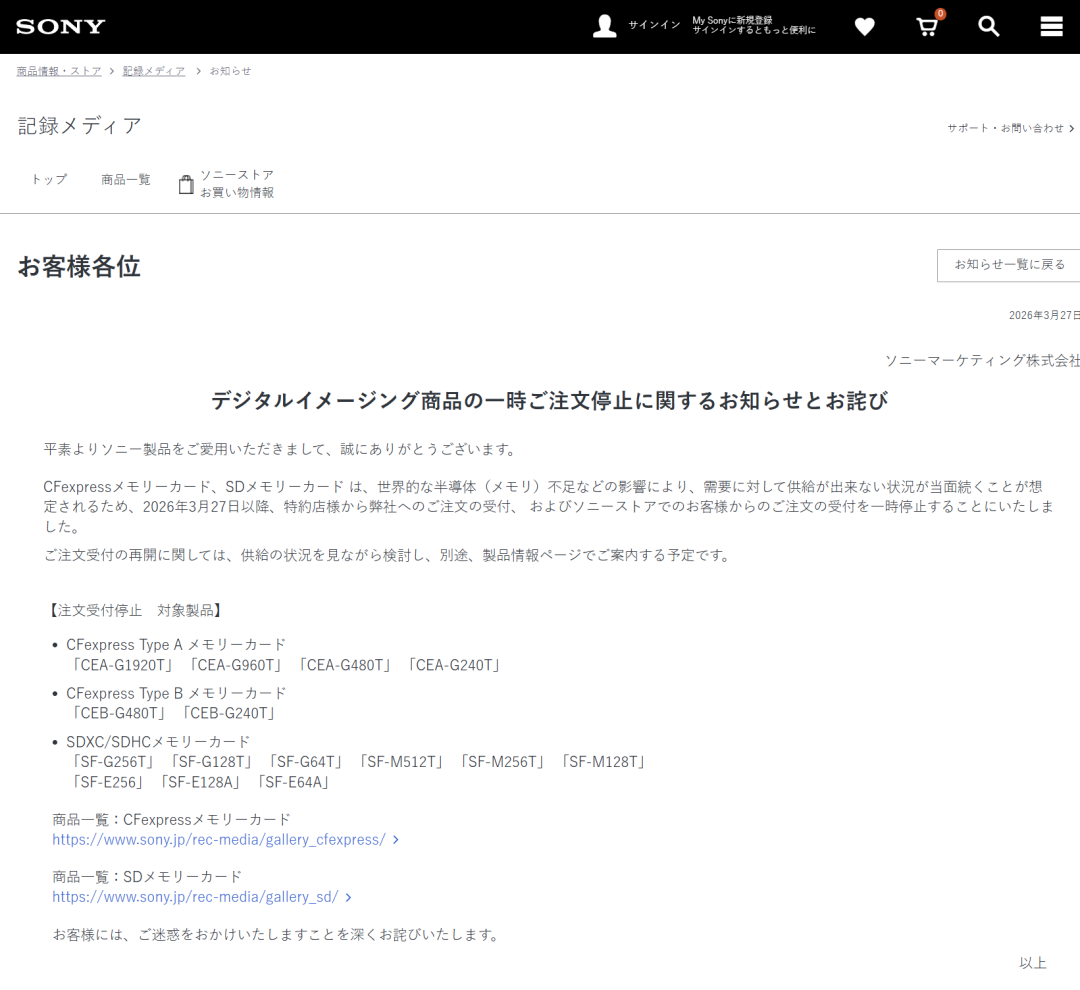
Task: Click the 記録メディア page heading
Action: (x=80, y=126)
